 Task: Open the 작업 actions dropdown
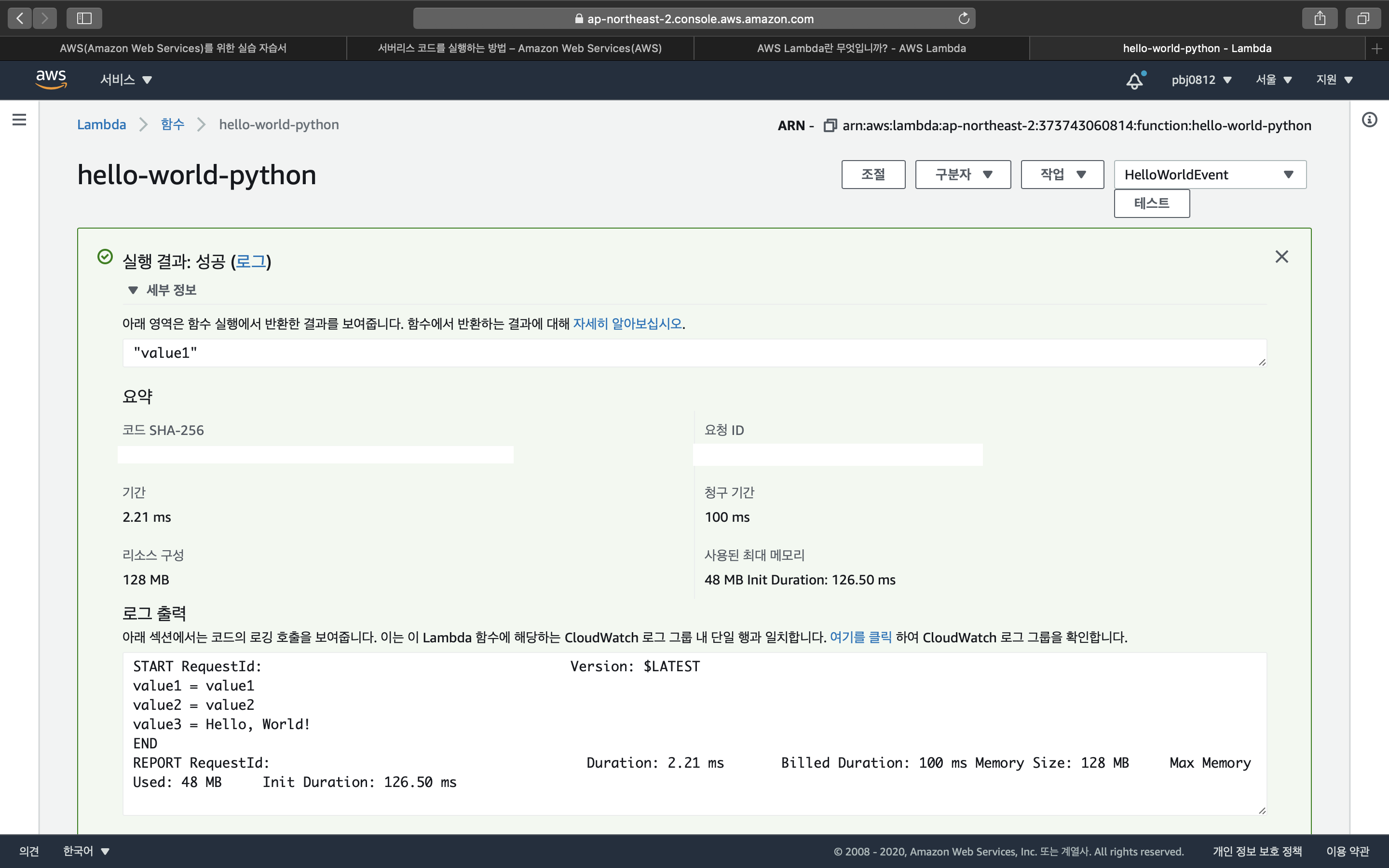click(1062, 175)
